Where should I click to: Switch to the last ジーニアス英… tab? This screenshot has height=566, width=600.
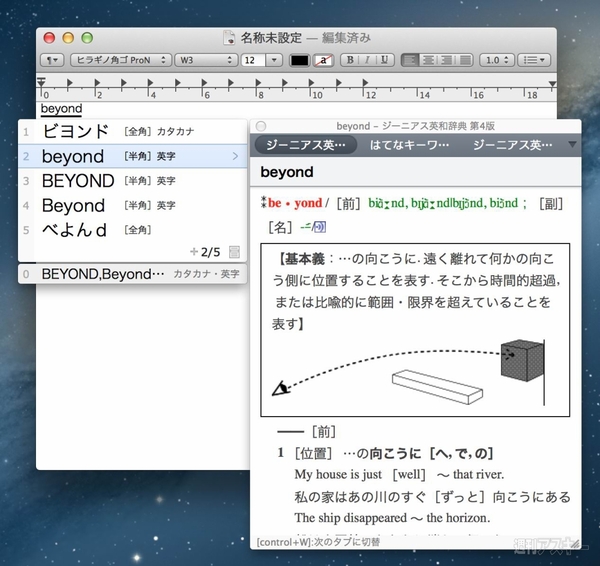pyautogui.click(x=513, y=145)
